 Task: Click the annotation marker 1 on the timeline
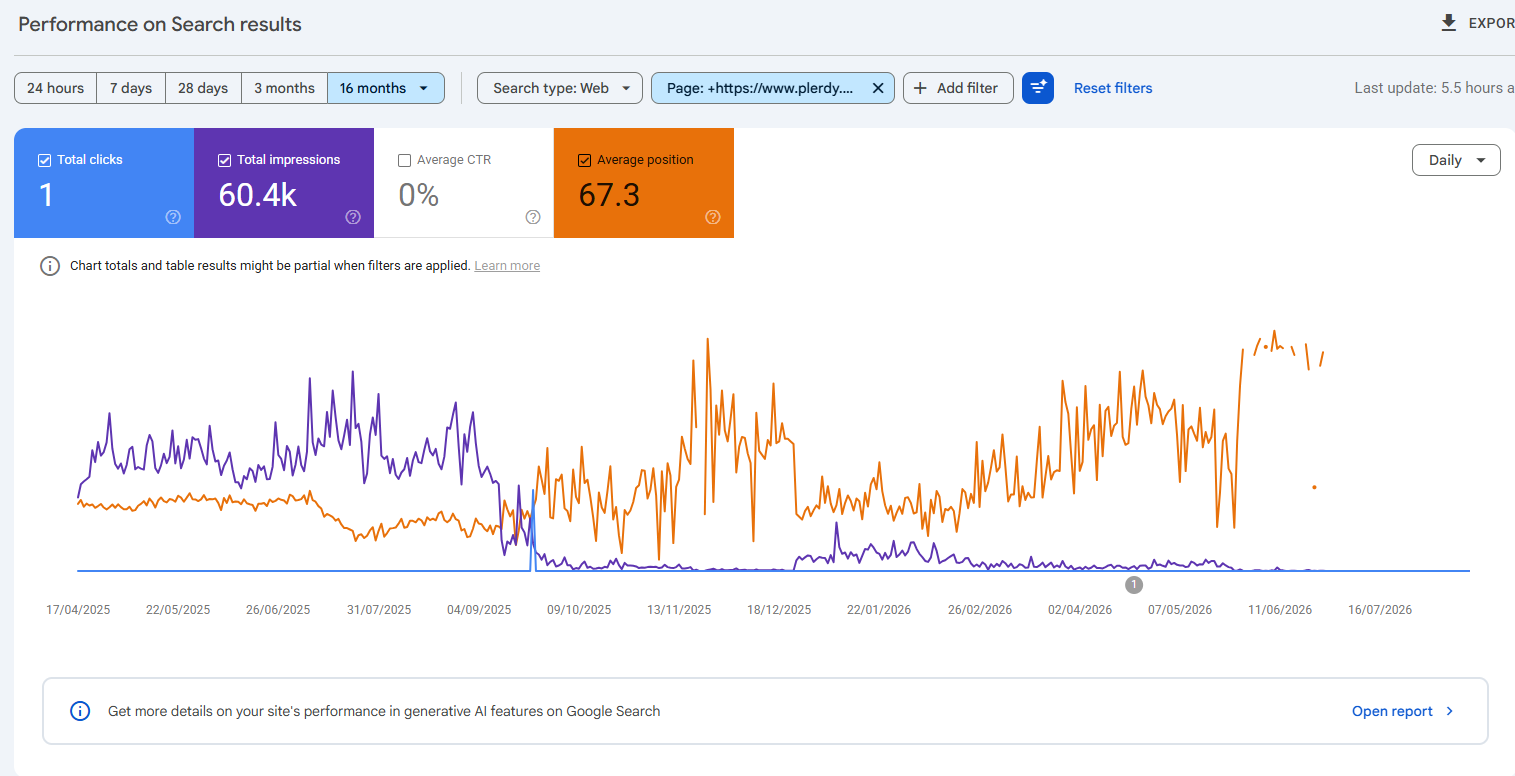click(1133, 585)
